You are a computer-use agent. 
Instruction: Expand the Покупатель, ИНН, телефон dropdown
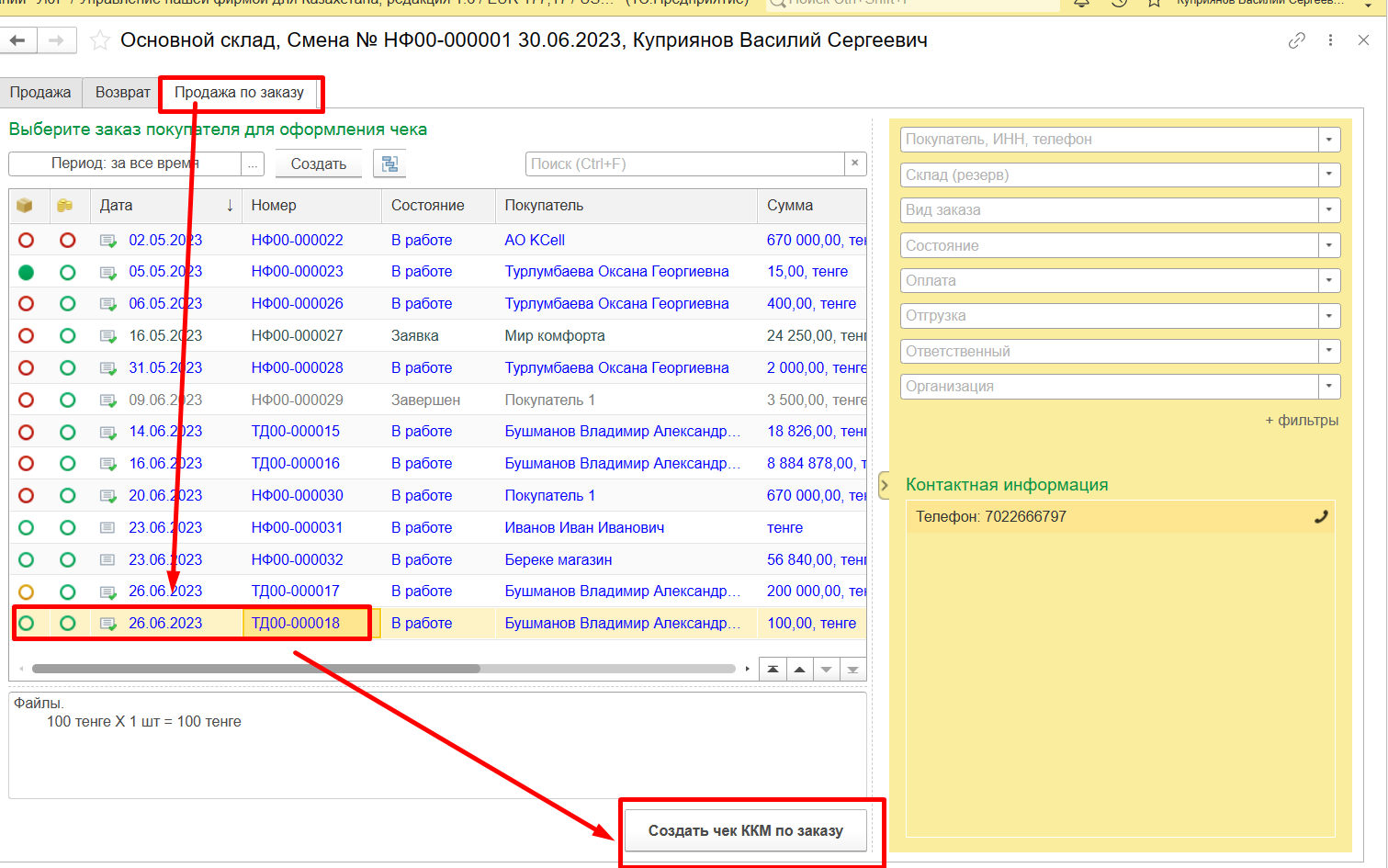(1329, 140)
